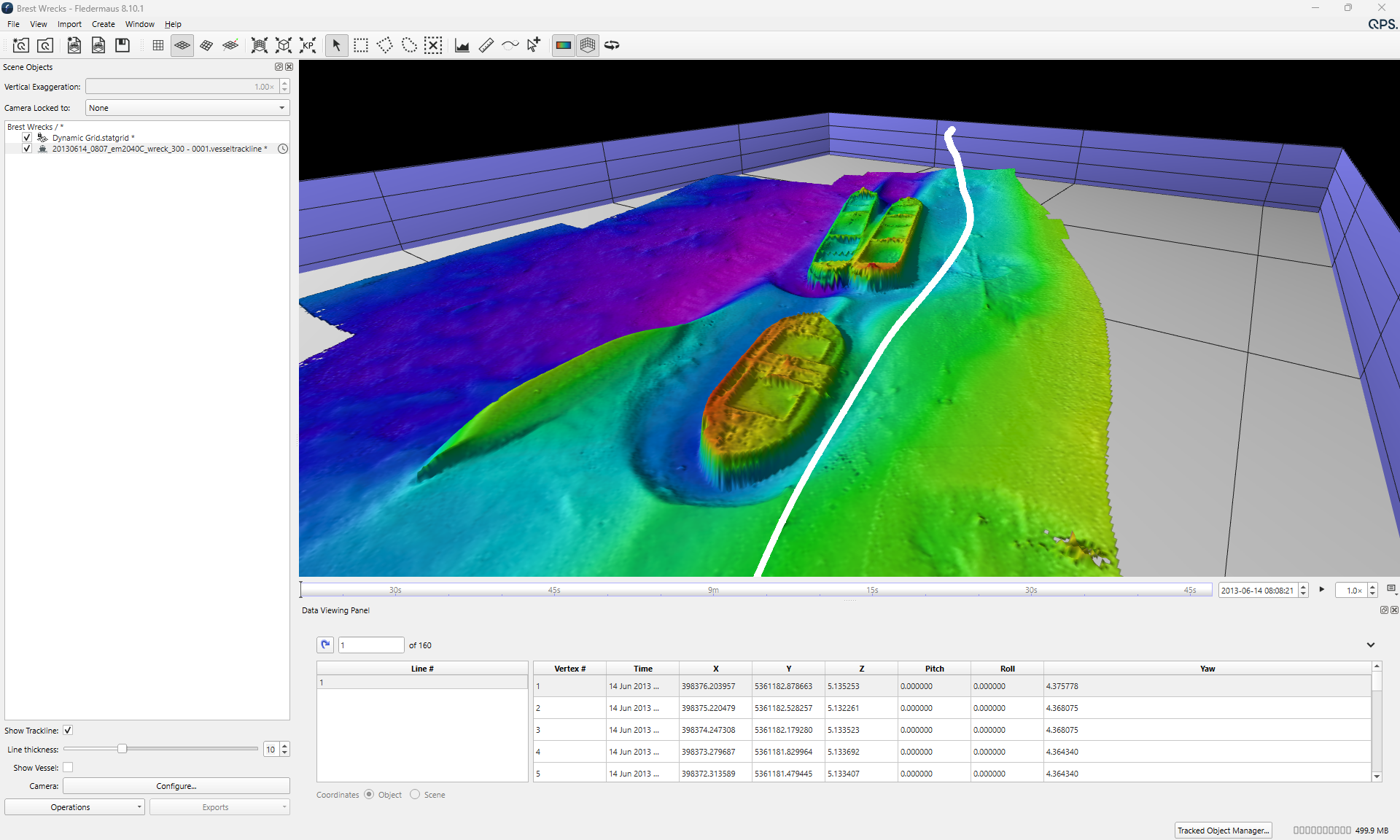Increase the timeline date-time stepper
This screenshot has height=840, width=1400.
coord(1304,587)
